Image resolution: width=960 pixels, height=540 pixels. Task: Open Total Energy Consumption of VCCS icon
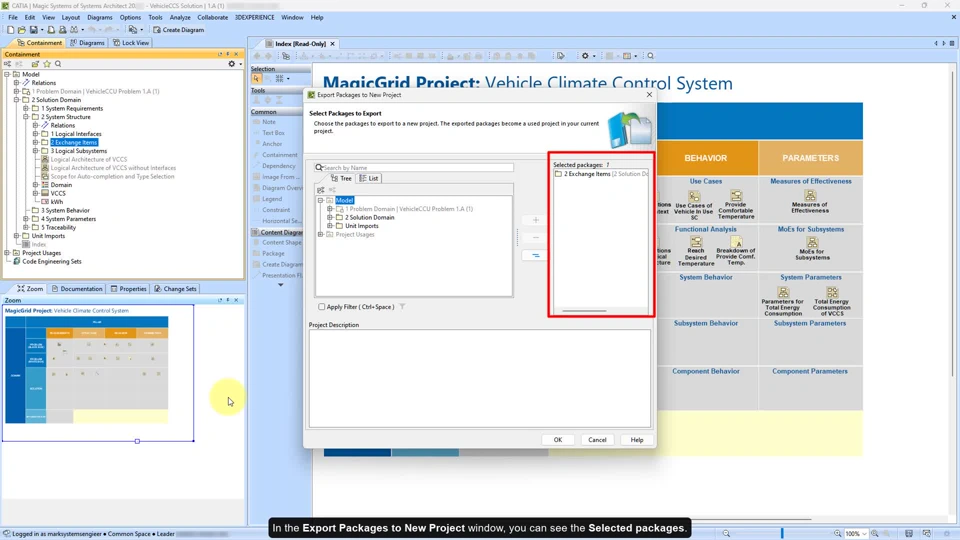point(831,292)
